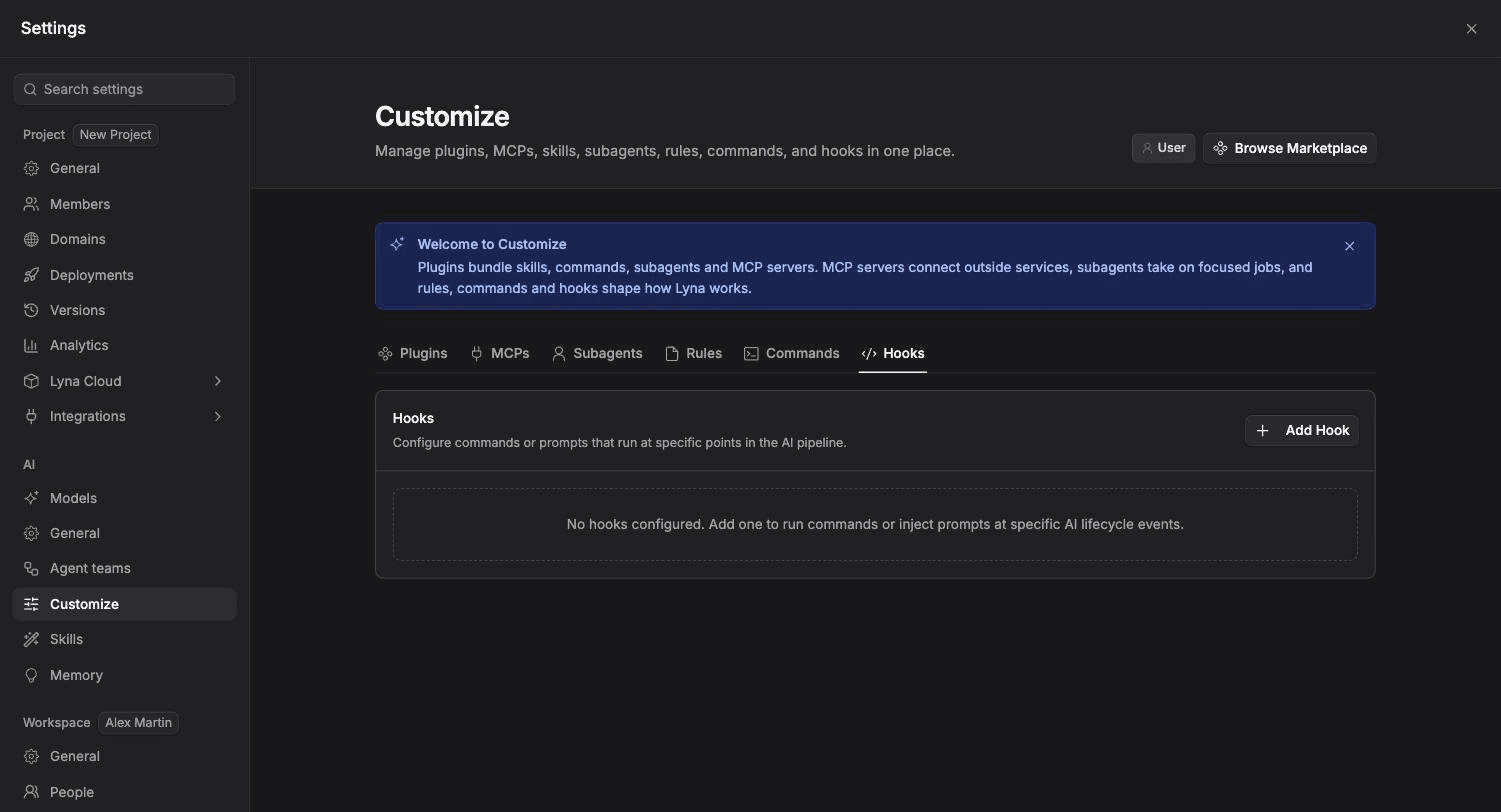Click the New Project badge
1501x812 pixels.
pyautogui.click(x=115, y=135)
